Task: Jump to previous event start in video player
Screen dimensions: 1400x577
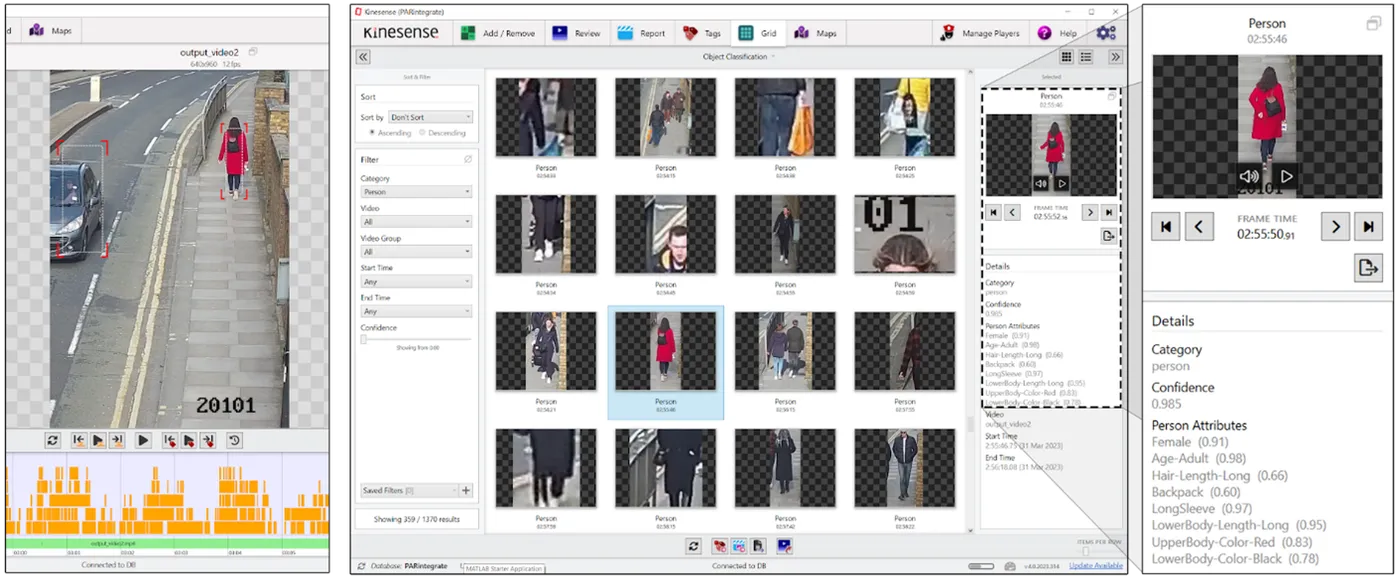Action: (79, 440)
